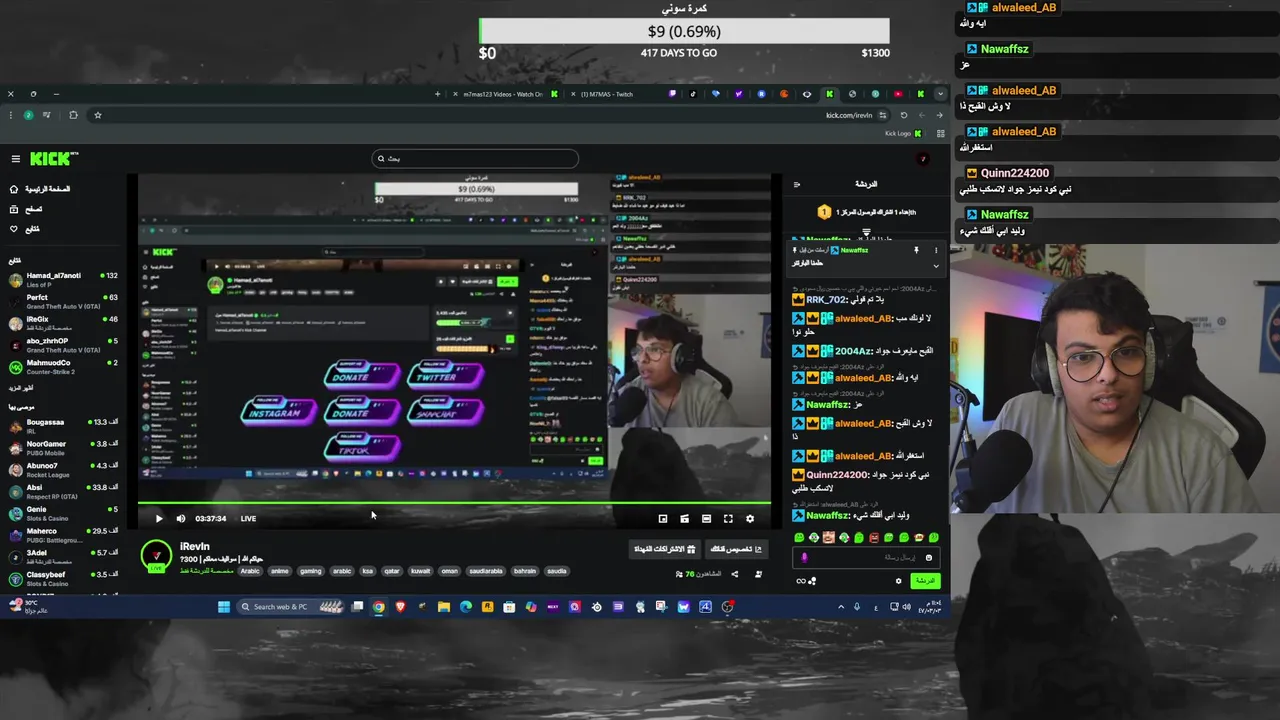This screenshot has width=1280, height=720.
Task: Collapse the chat panel with arrow icon
Action: [797, 184]
